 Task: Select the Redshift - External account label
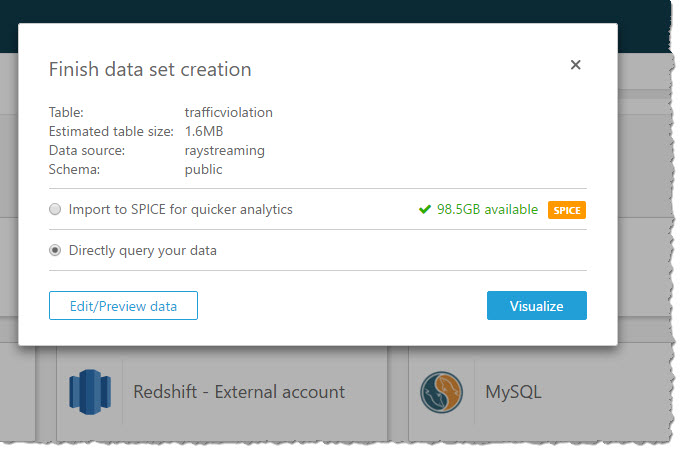point(239,391)
